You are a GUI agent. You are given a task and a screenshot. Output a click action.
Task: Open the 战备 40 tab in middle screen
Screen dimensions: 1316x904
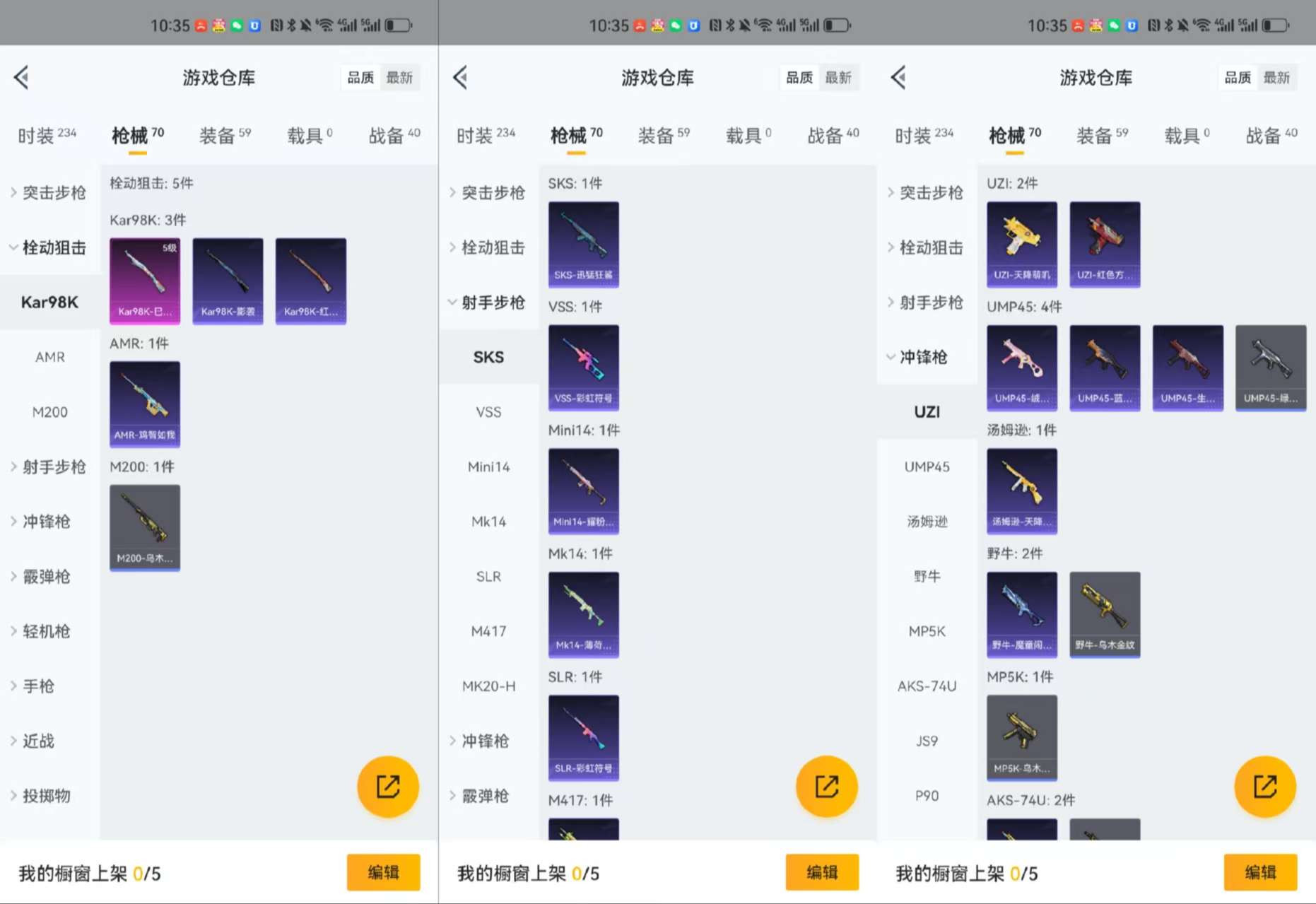(833, 135)
